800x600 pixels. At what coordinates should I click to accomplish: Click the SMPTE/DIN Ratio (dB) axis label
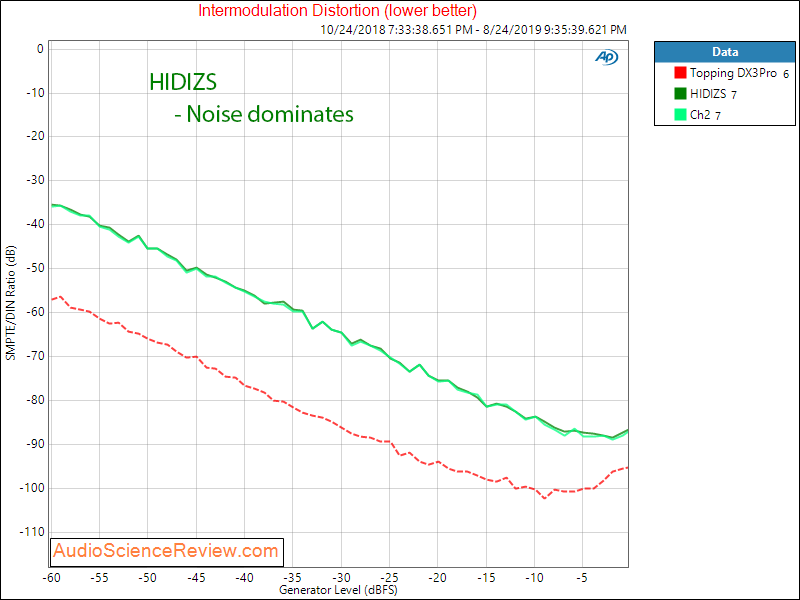pos(10,303)
